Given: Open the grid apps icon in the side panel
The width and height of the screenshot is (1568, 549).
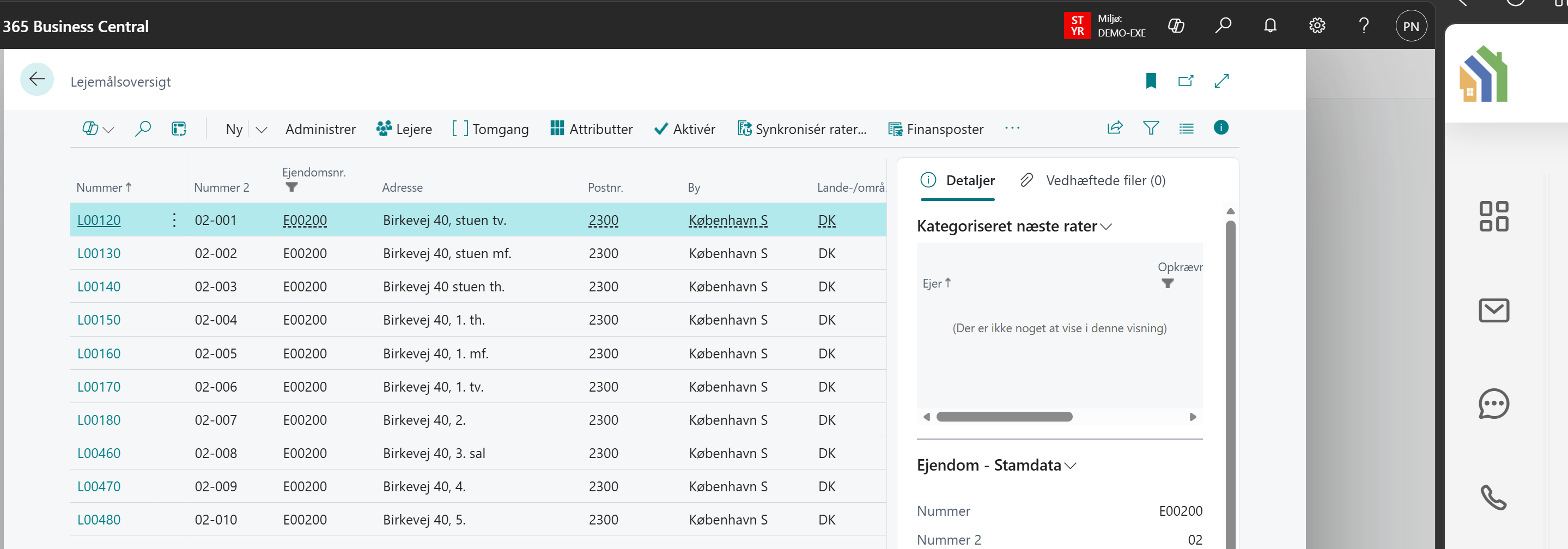Looking at the screenshot, I should (1493, 216).
